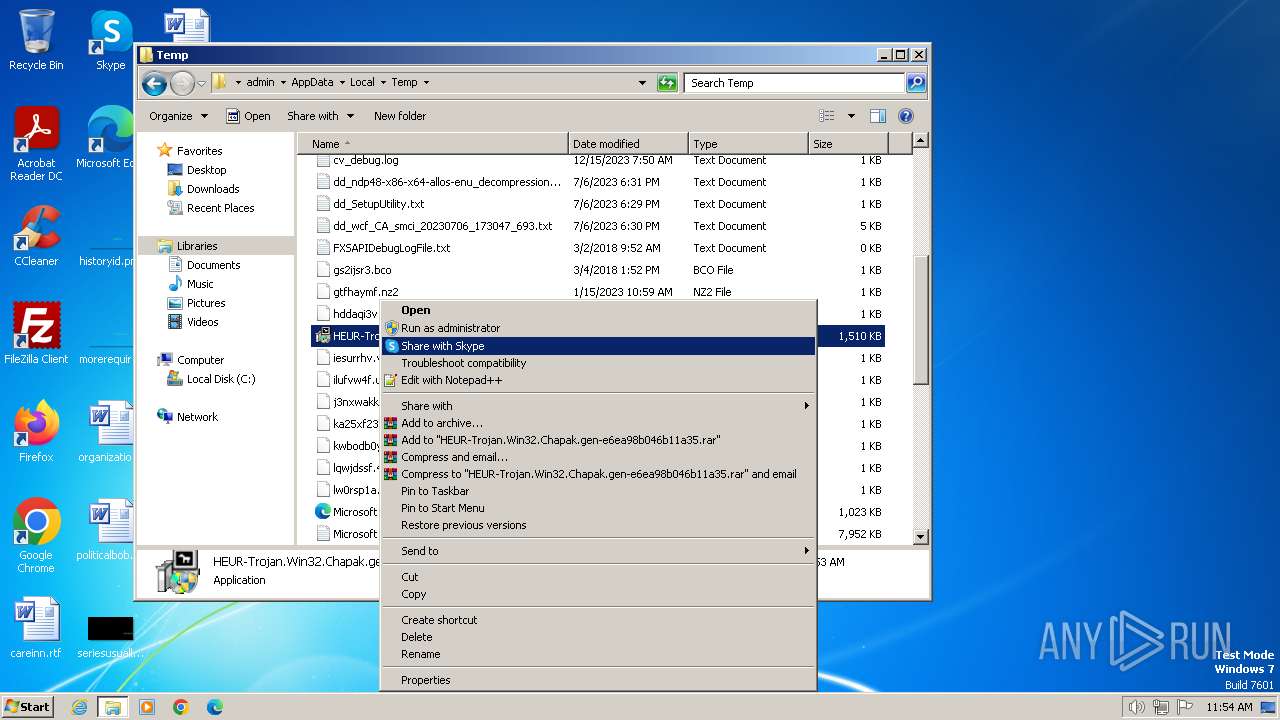1280x720 pixels.
Task: Click the search magnifier button
Action: pyautogui.click(x=916, y=83)
